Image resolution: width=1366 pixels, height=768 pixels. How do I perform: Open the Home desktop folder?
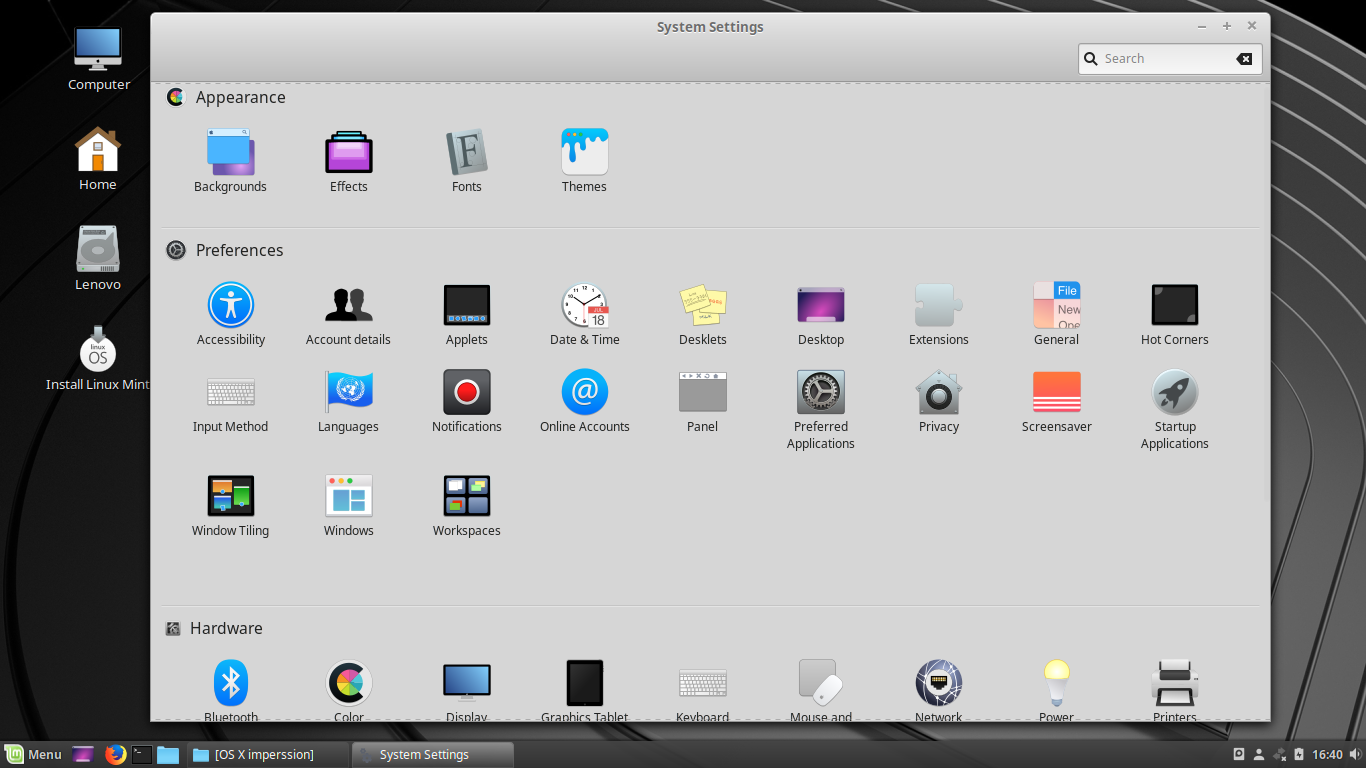[98, 159]
